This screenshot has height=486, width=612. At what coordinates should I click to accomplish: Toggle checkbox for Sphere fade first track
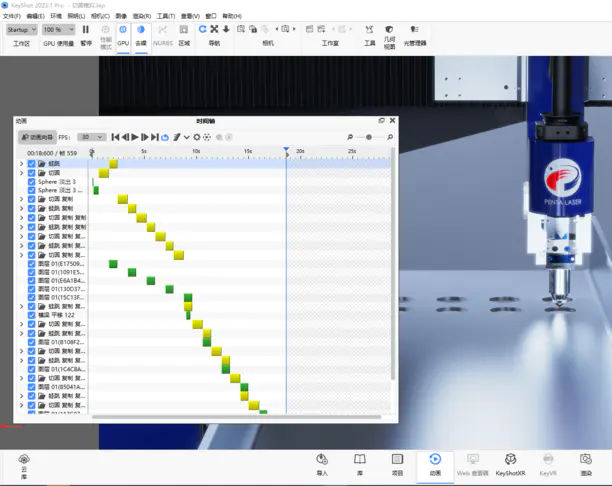[32, 181]
